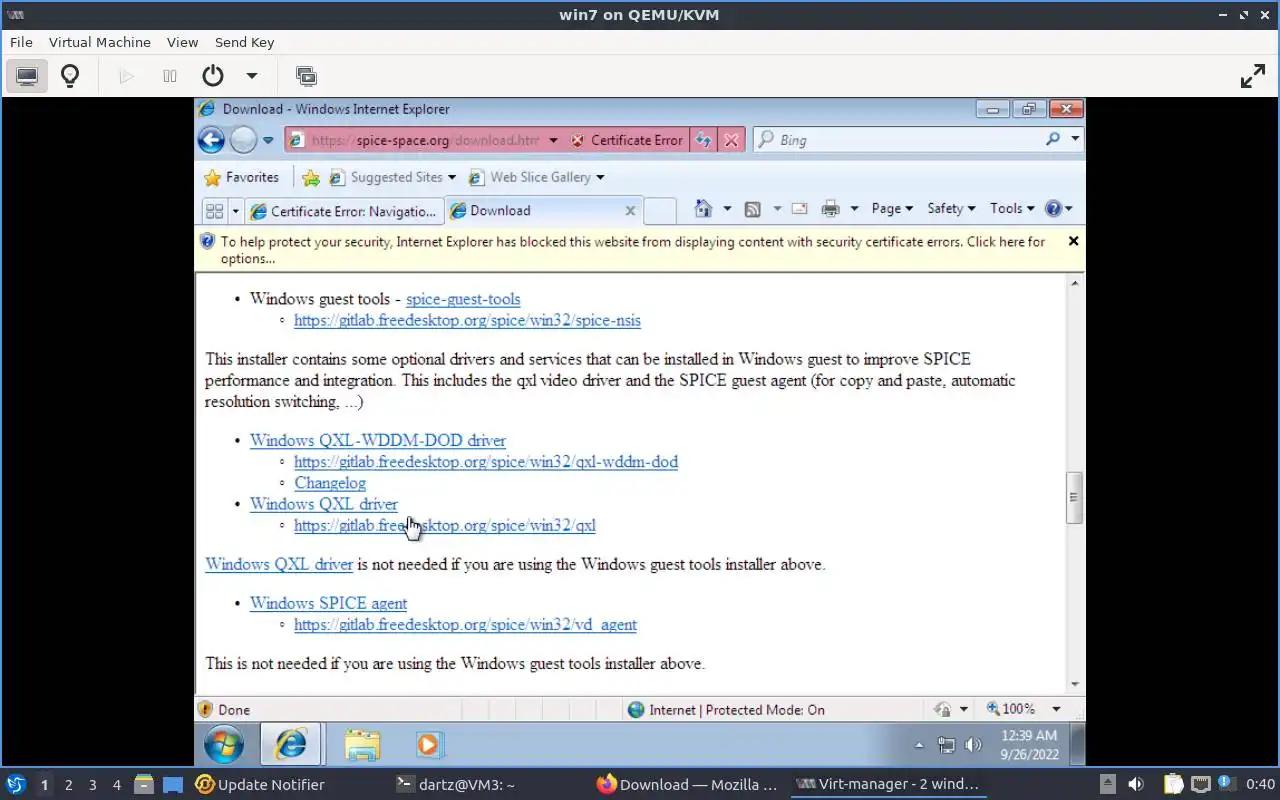Go back in Internet Explorer
Image resolution: width=1280 pixels, height=800 pixels.
(211, 140)
